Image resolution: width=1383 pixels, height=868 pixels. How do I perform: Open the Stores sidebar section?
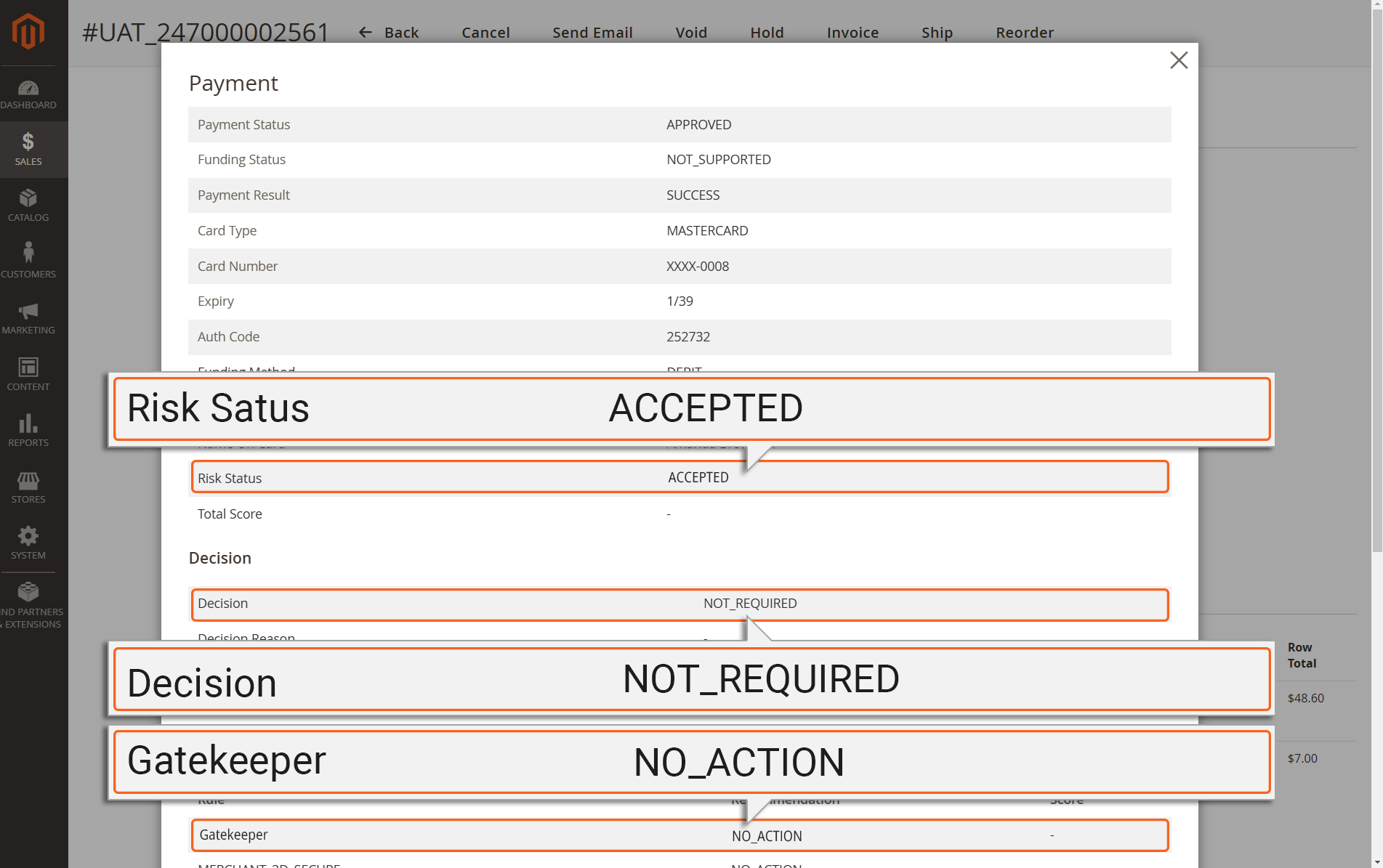[28, 487]
